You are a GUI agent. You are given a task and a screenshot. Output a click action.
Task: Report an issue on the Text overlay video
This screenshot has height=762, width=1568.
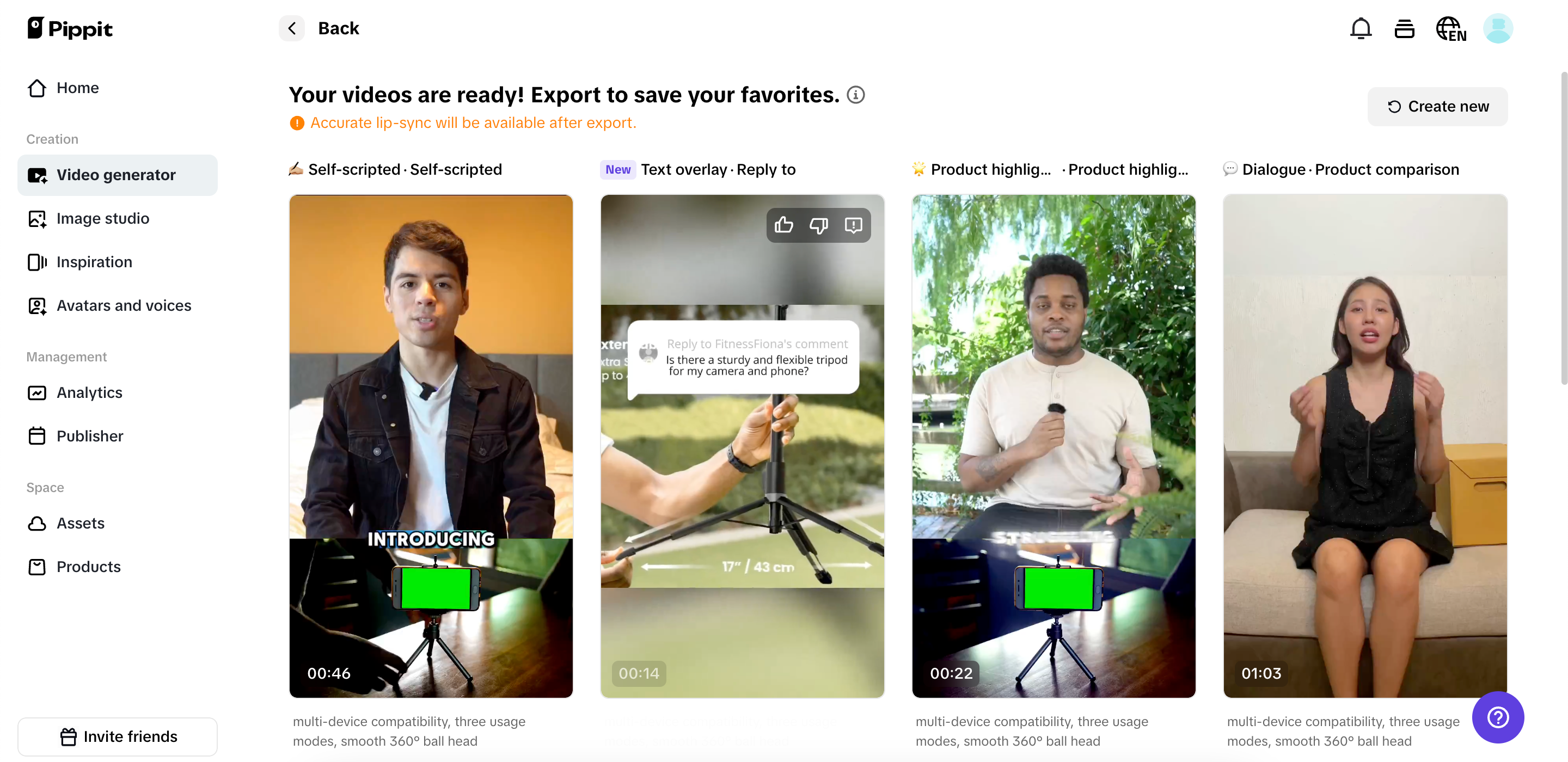click(x=853, y=225)
